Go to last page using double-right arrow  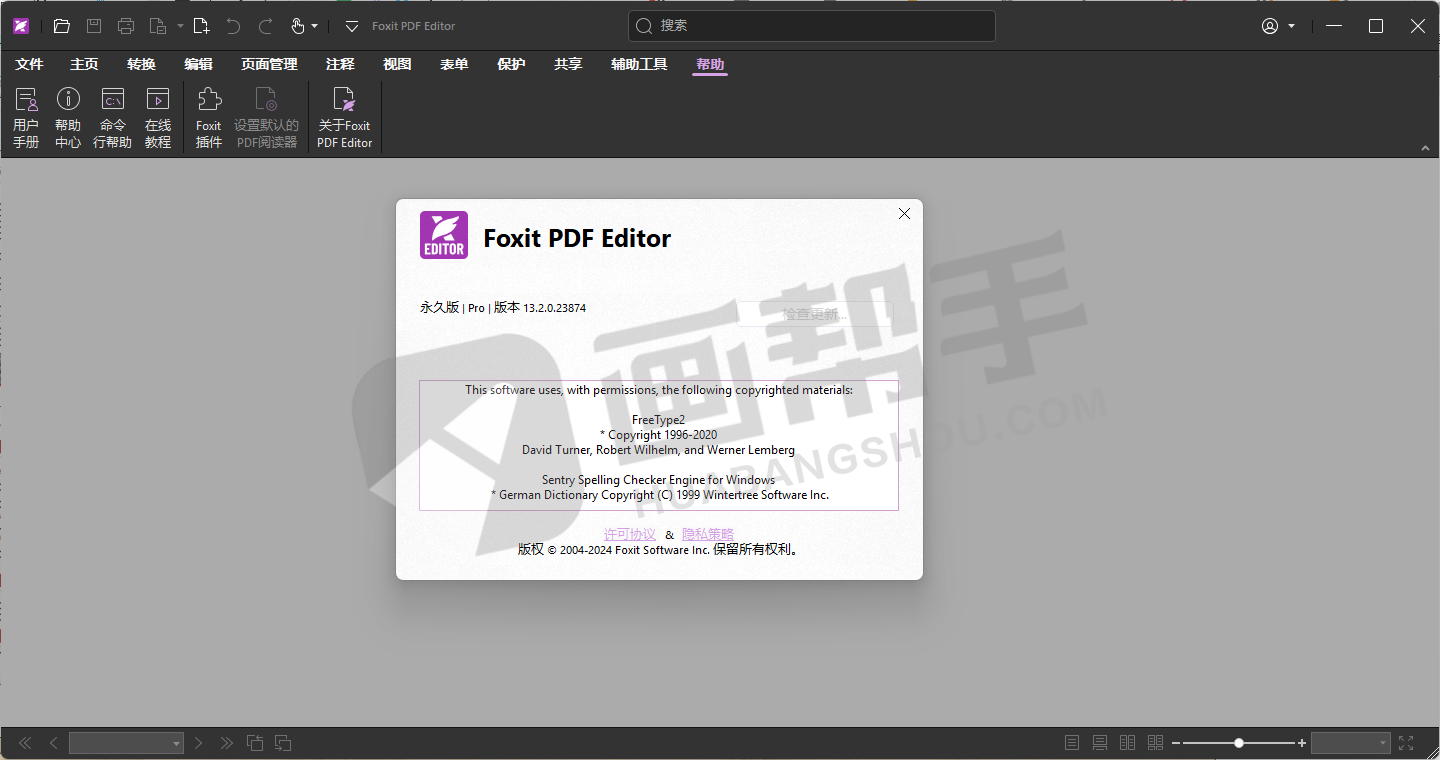click(x=227, y=743)
